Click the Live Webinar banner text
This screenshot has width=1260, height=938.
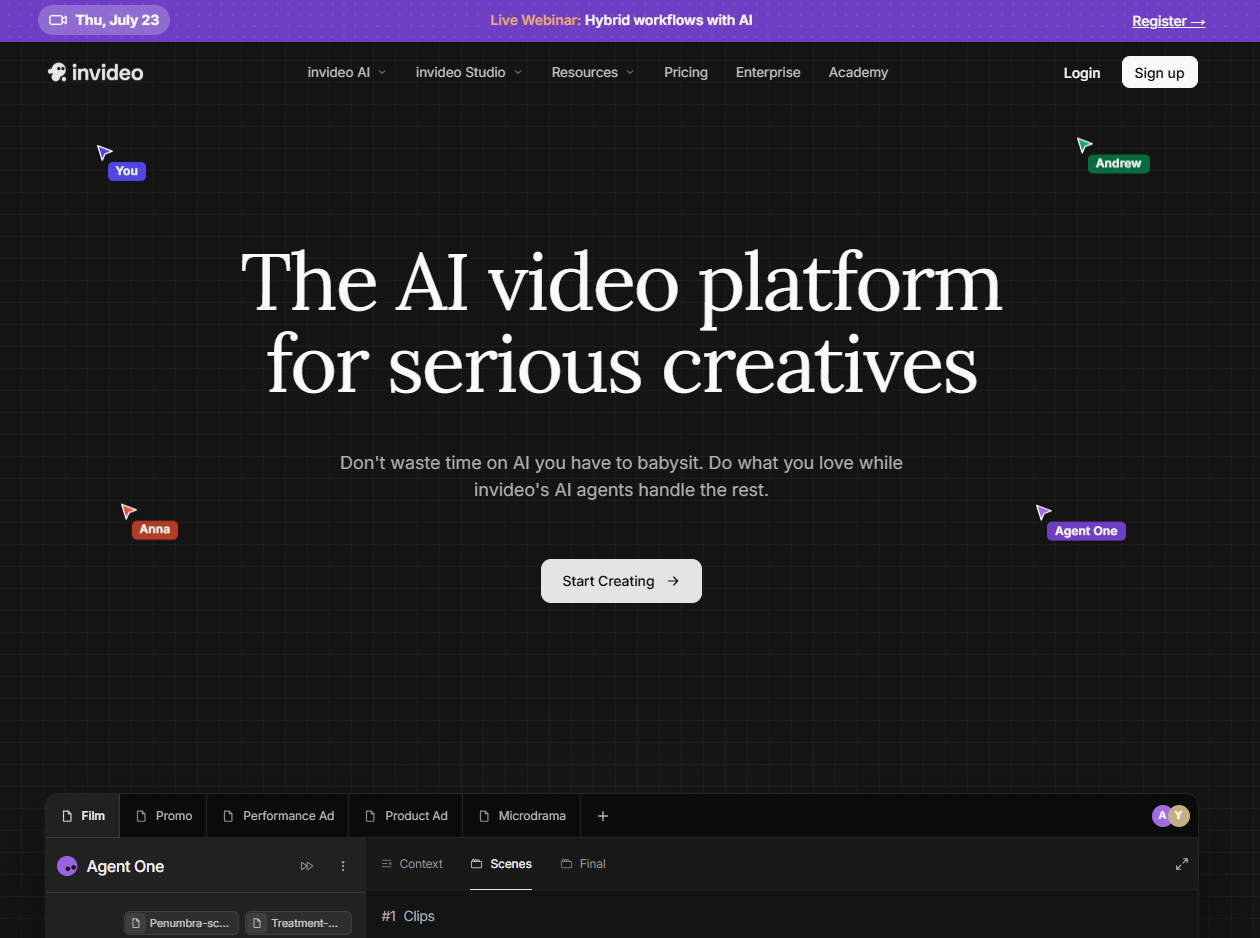point(621,20)
